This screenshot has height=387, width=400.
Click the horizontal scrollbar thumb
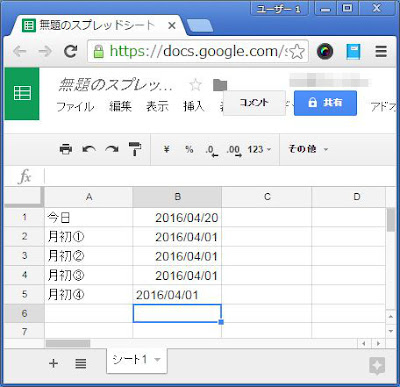tap(68, 343)
